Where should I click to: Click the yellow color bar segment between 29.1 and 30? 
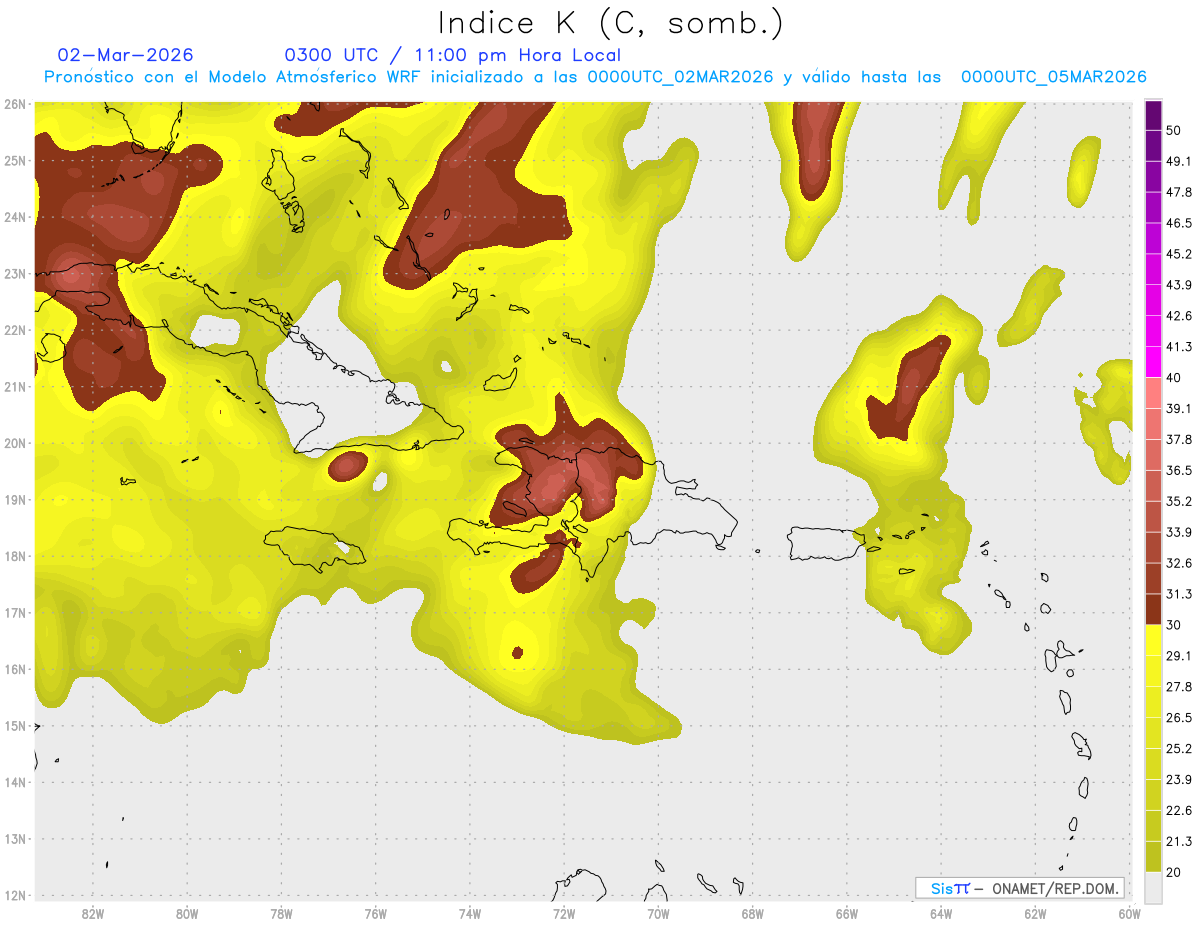[x=1153, y=640]
